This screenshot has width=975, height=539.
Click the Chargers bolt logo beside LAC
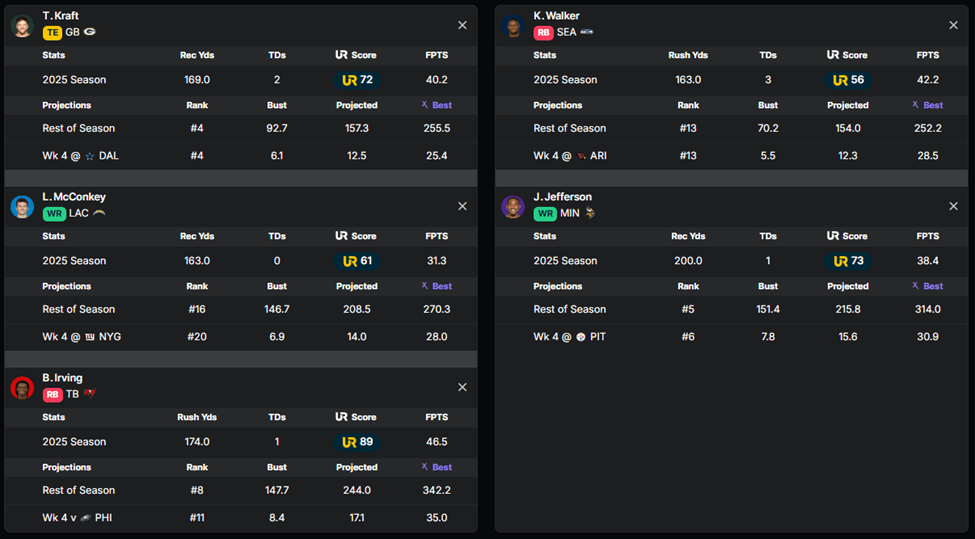99,213
